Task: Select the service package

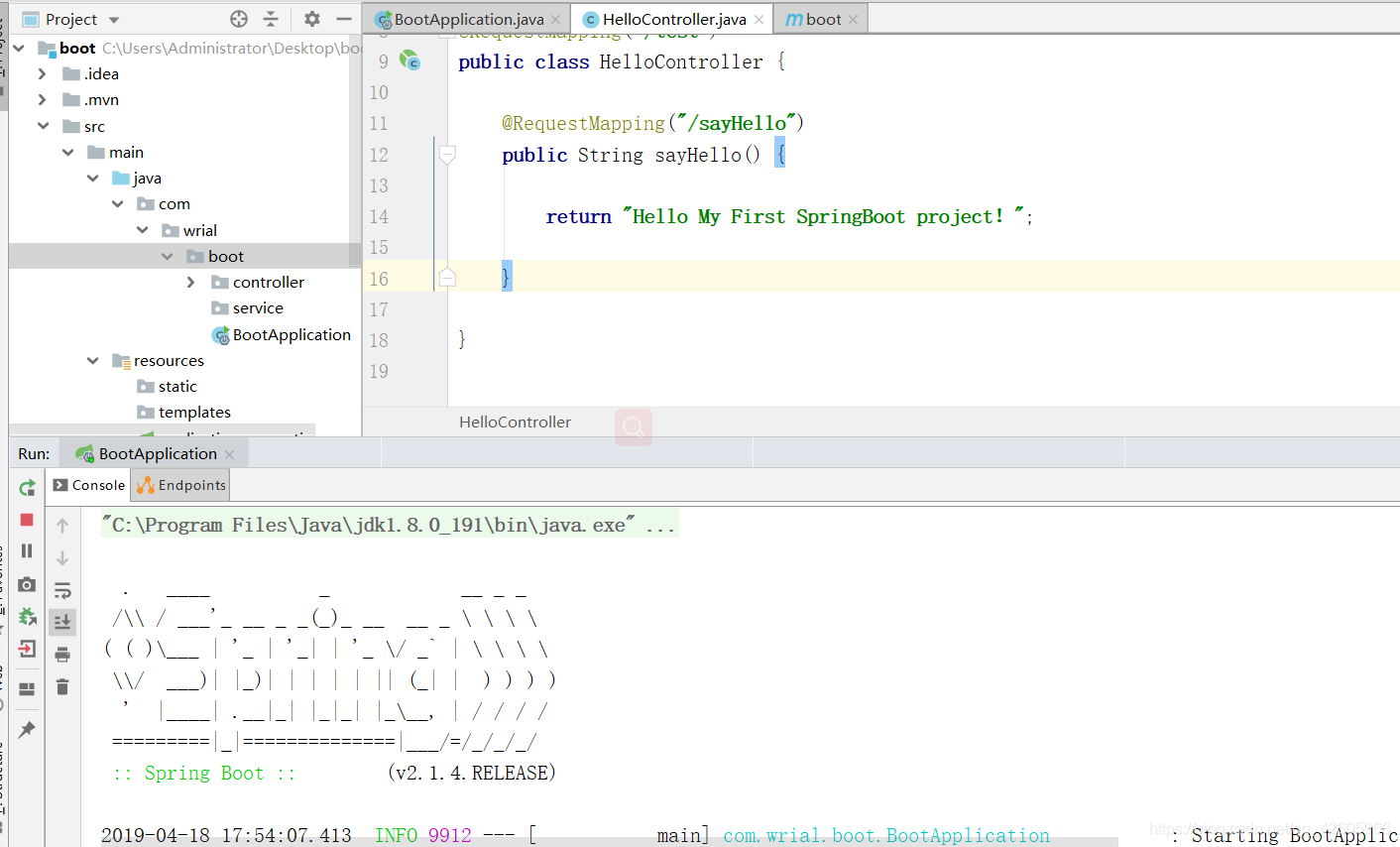Action: click(x=247, y=307)
